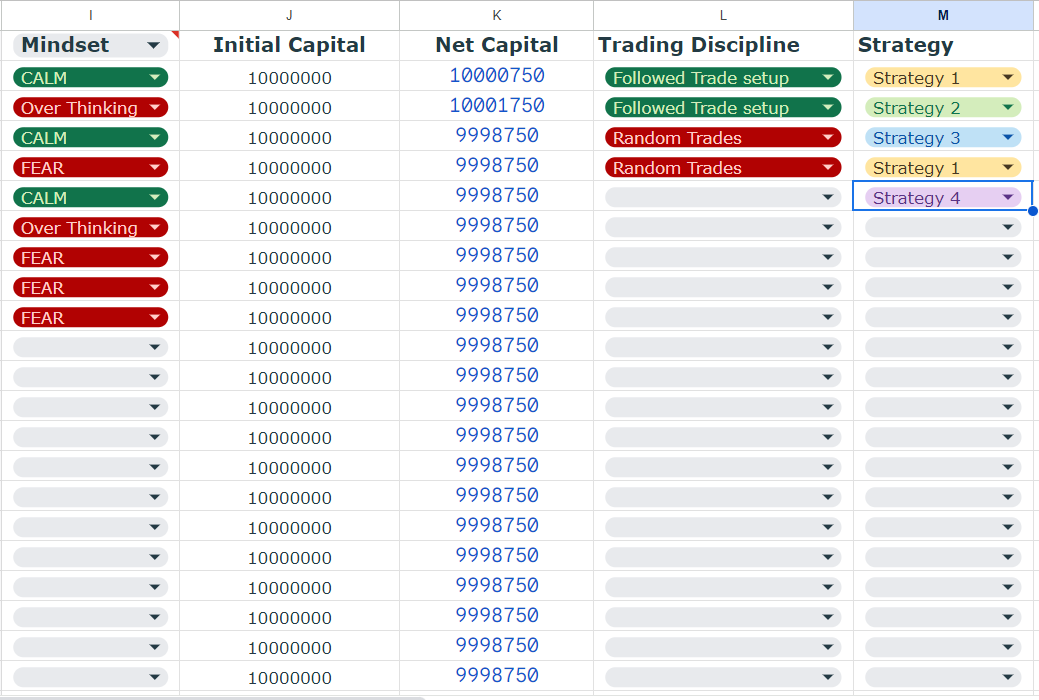This screenshot has height=700, width=1039.
Task: Open the CALM dropdown in first data row
Action: pos(90,78)
